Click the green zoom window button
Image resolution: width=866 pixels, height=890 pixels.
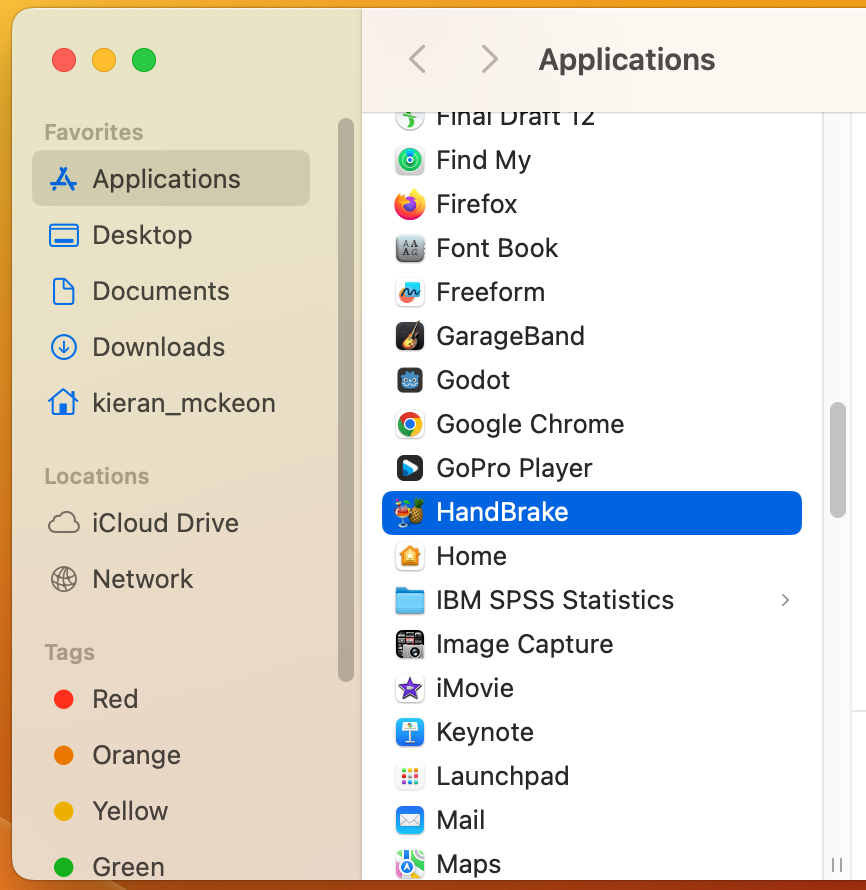tap(144, 60)
